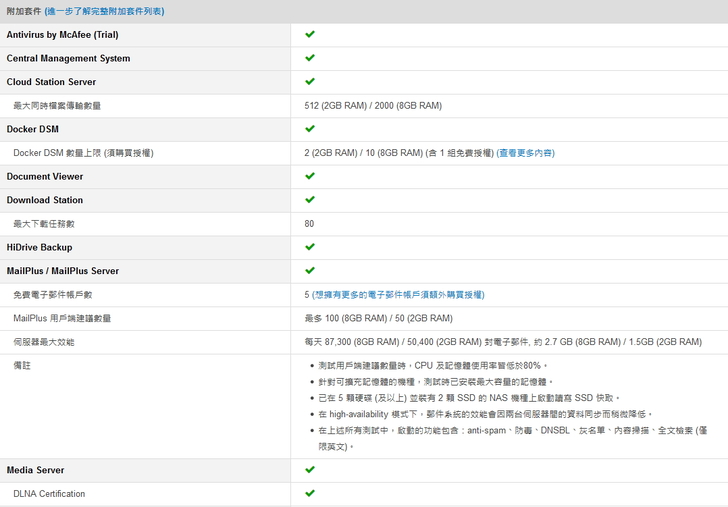Open the complete add-on packages list link
The image size is (728, 507).
click(104, 11)
